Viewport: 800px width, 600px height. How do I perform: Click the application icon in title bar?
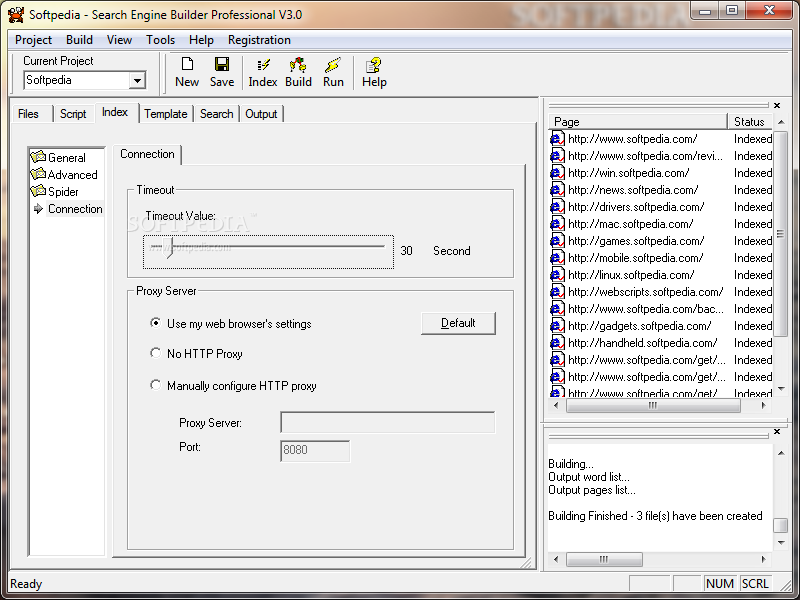tap(16, 14)
